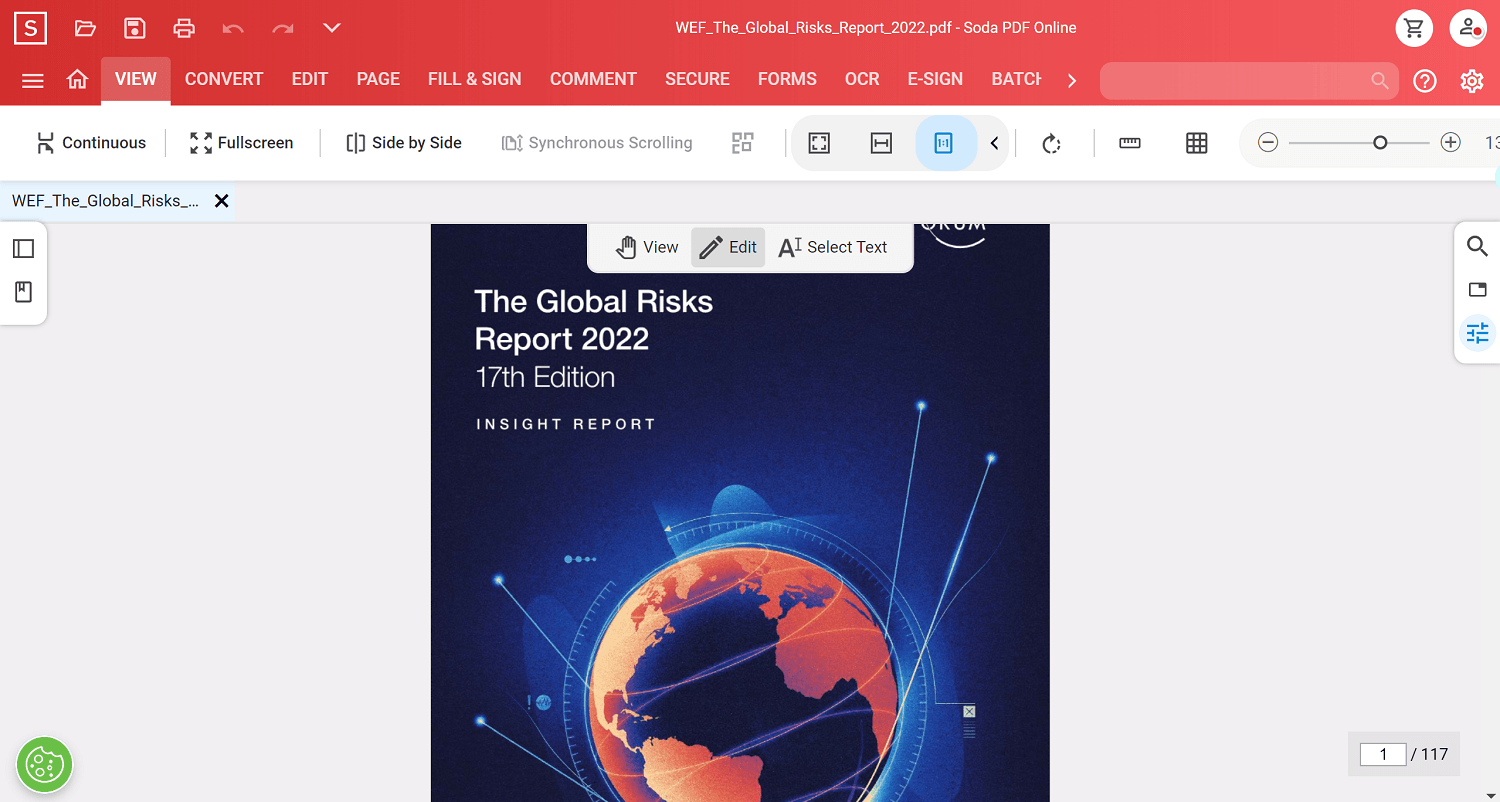Open the bookmarks panel icon

pos(23,292)
